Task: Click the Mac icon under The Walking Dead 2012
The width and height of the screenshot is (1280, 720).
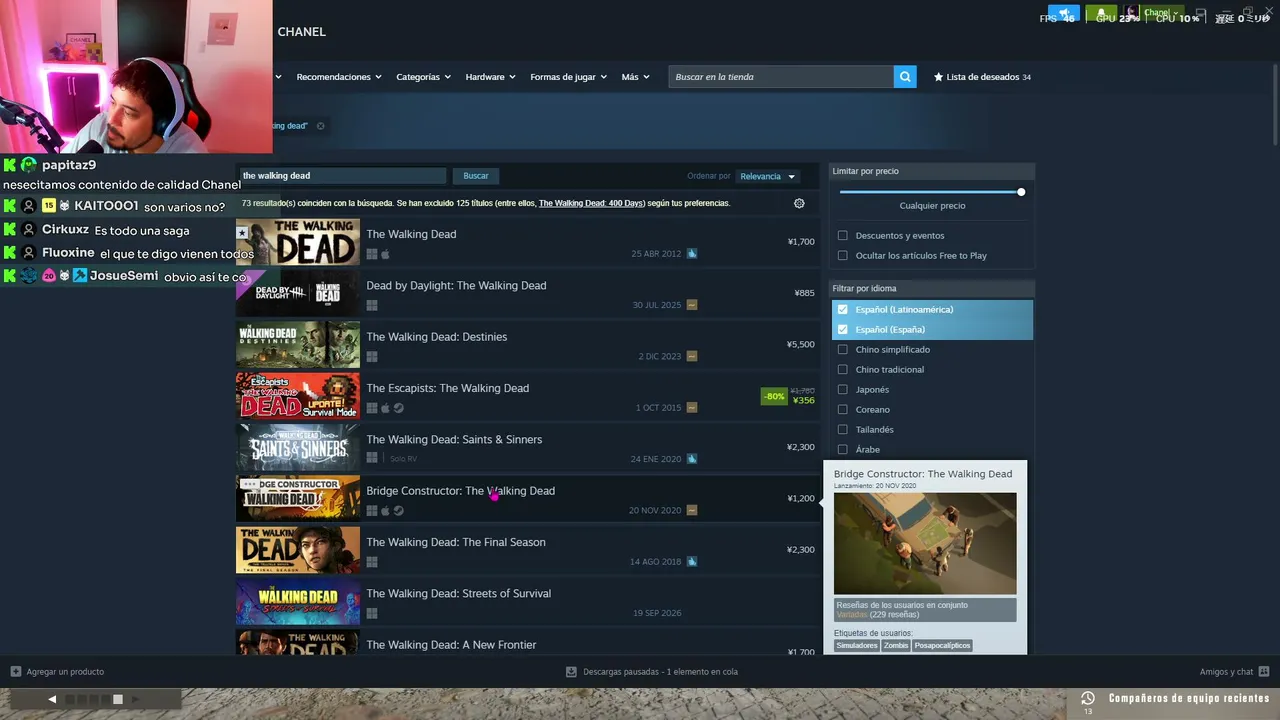Action: point(385,254)
